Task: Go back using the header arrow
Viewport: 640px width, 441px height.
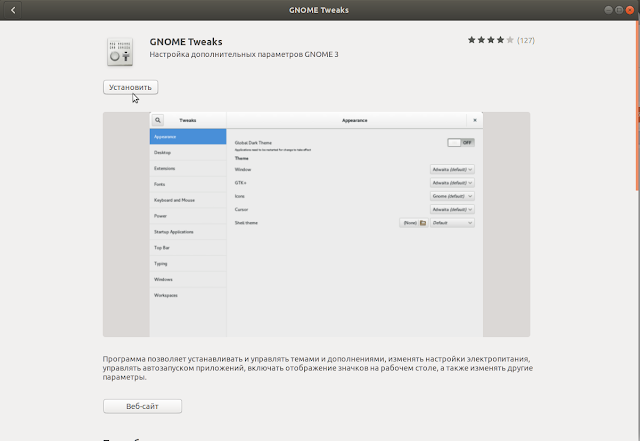Action: (x=13, y=10)
